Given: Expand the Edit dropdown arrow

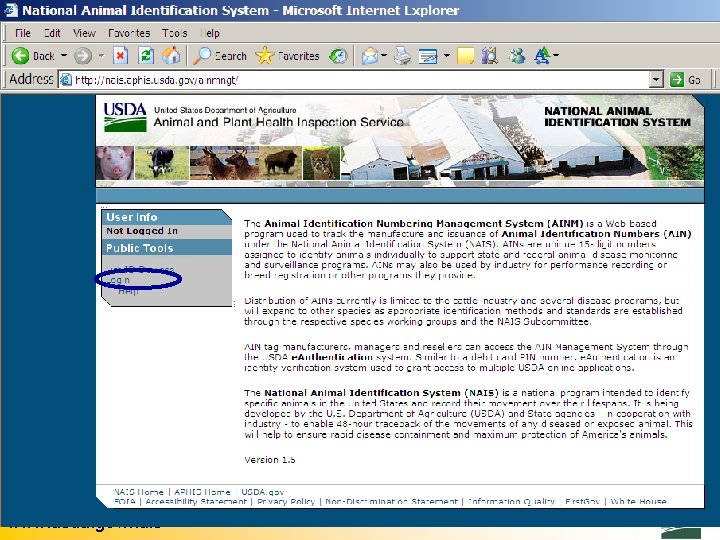Looking at the screenshot, I should coord(446,56).
